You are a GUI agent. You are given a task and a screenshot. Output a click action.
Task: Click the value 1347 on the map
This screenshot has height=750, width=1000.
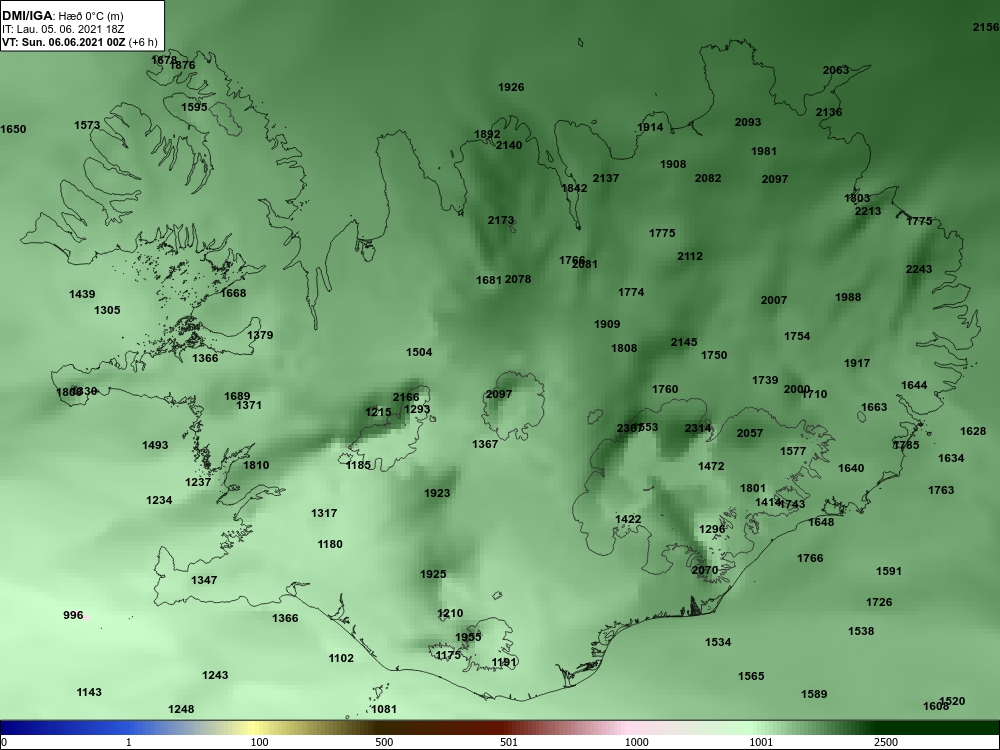point(203,580)
